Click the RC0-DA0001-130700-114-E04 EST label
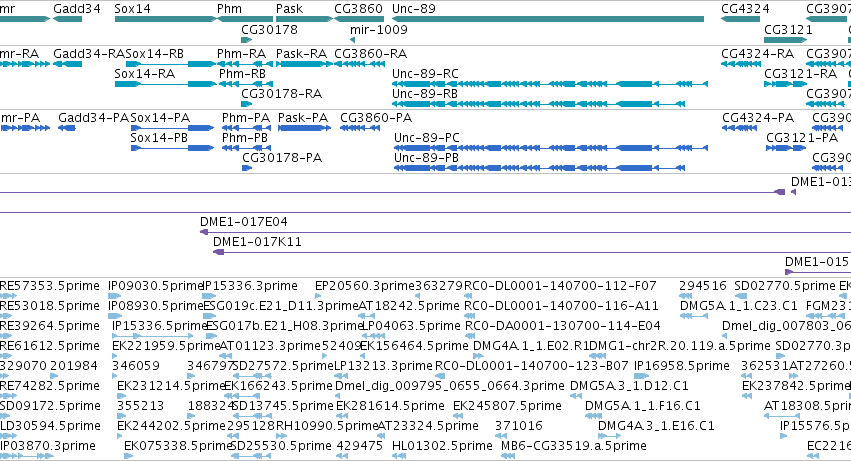 (x=562, y=326)
